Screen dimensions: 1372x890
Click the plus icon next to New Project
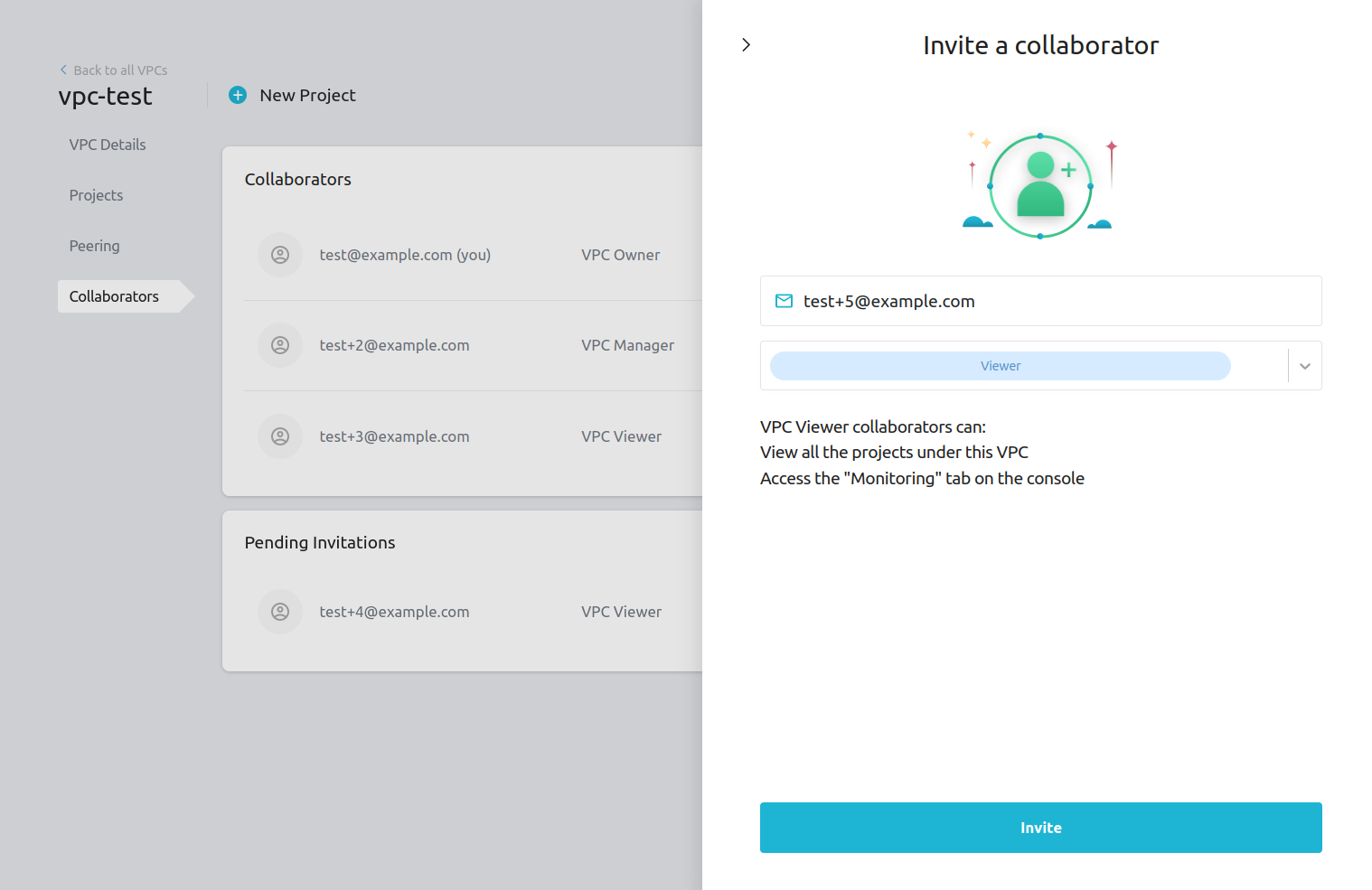[x=238, y=95]
